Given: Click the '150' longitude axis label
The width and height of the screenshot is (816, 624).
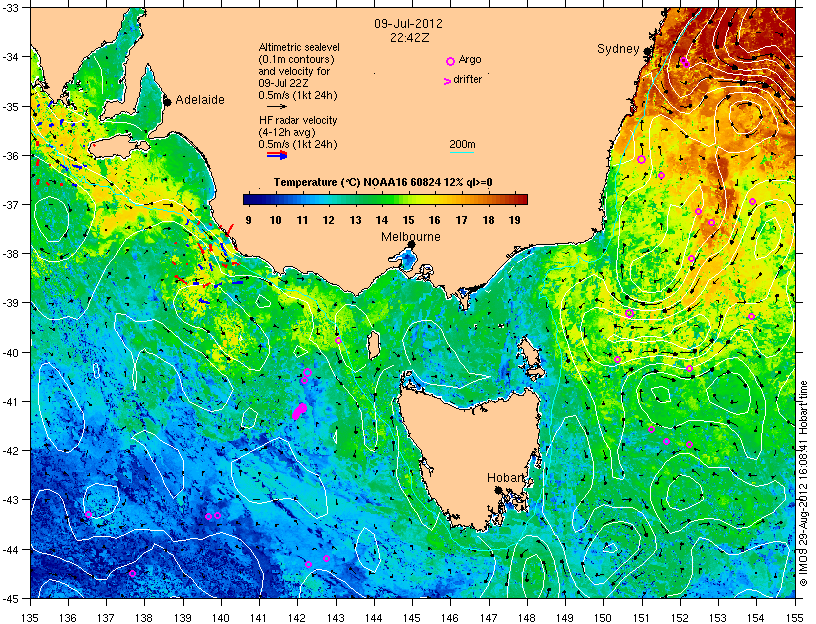Looking at the screenshot, I should pos(604,618).
